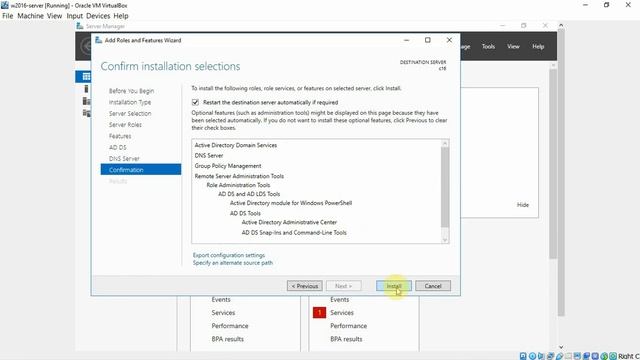Click the selections list vertical scrollbar thumb
The image size is (640, 360).
(x=445, y=187)
